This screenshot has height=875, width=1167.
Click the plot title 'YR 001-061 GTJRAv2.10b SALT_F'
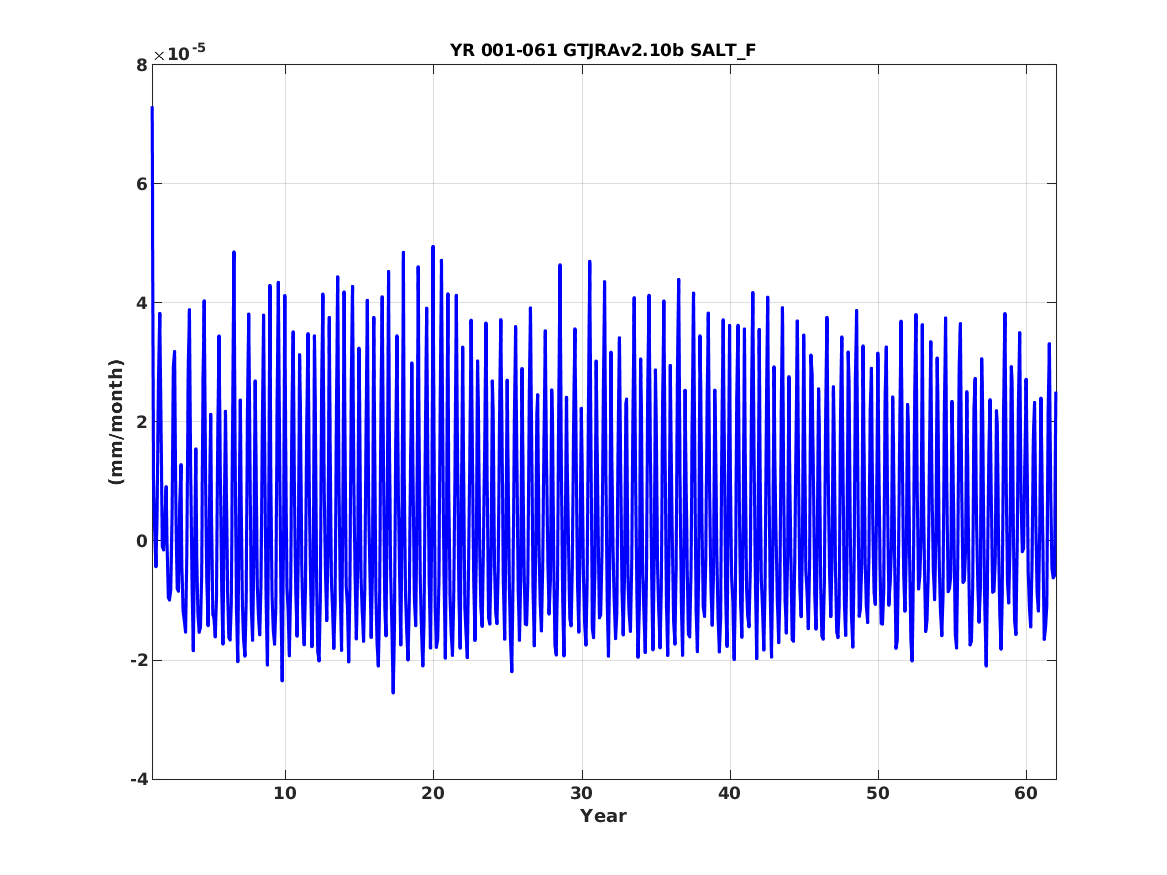[x=603, y=50]
